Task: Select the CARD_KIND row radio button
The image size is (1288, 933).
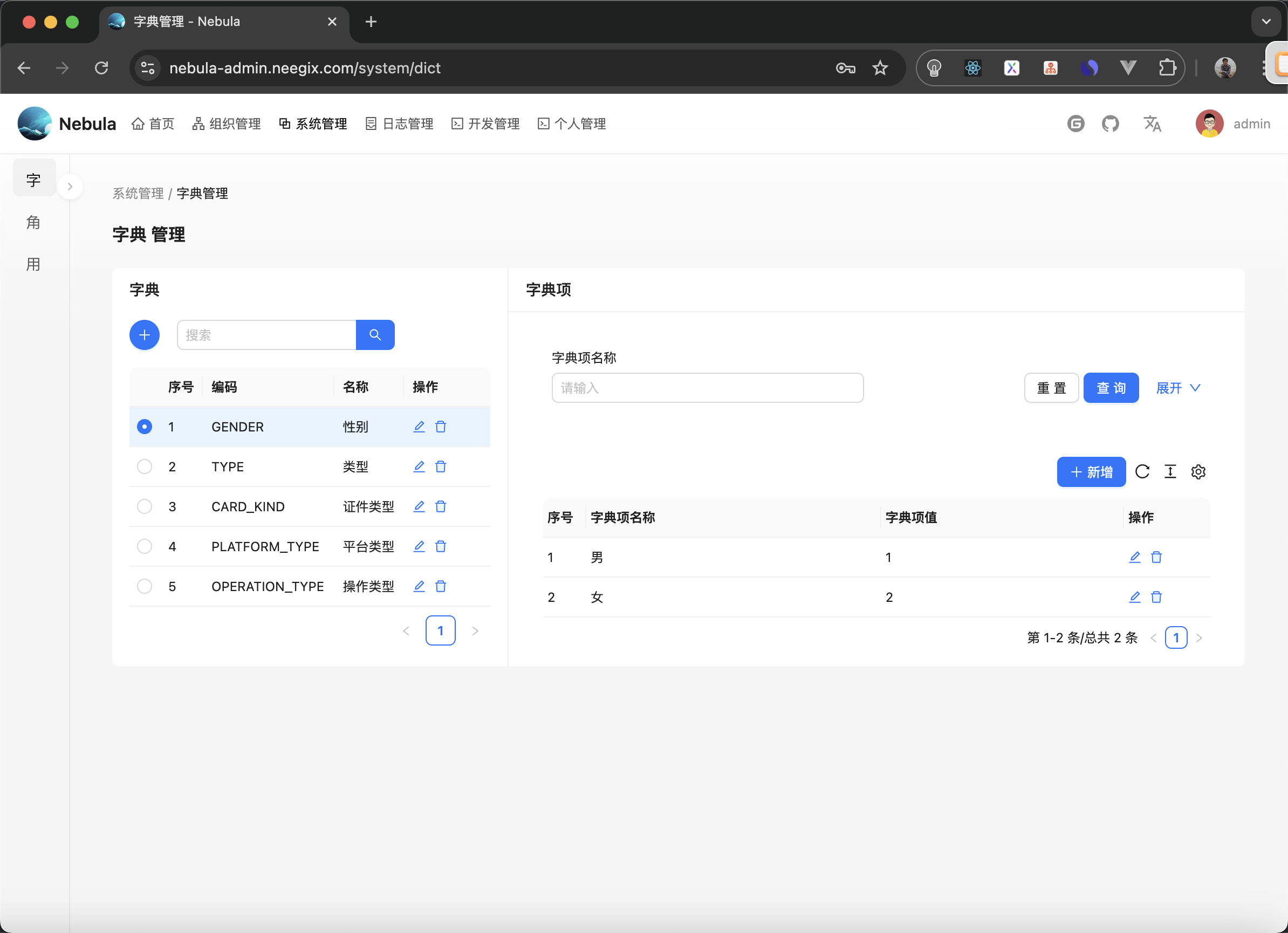Action: pos(144,506)
